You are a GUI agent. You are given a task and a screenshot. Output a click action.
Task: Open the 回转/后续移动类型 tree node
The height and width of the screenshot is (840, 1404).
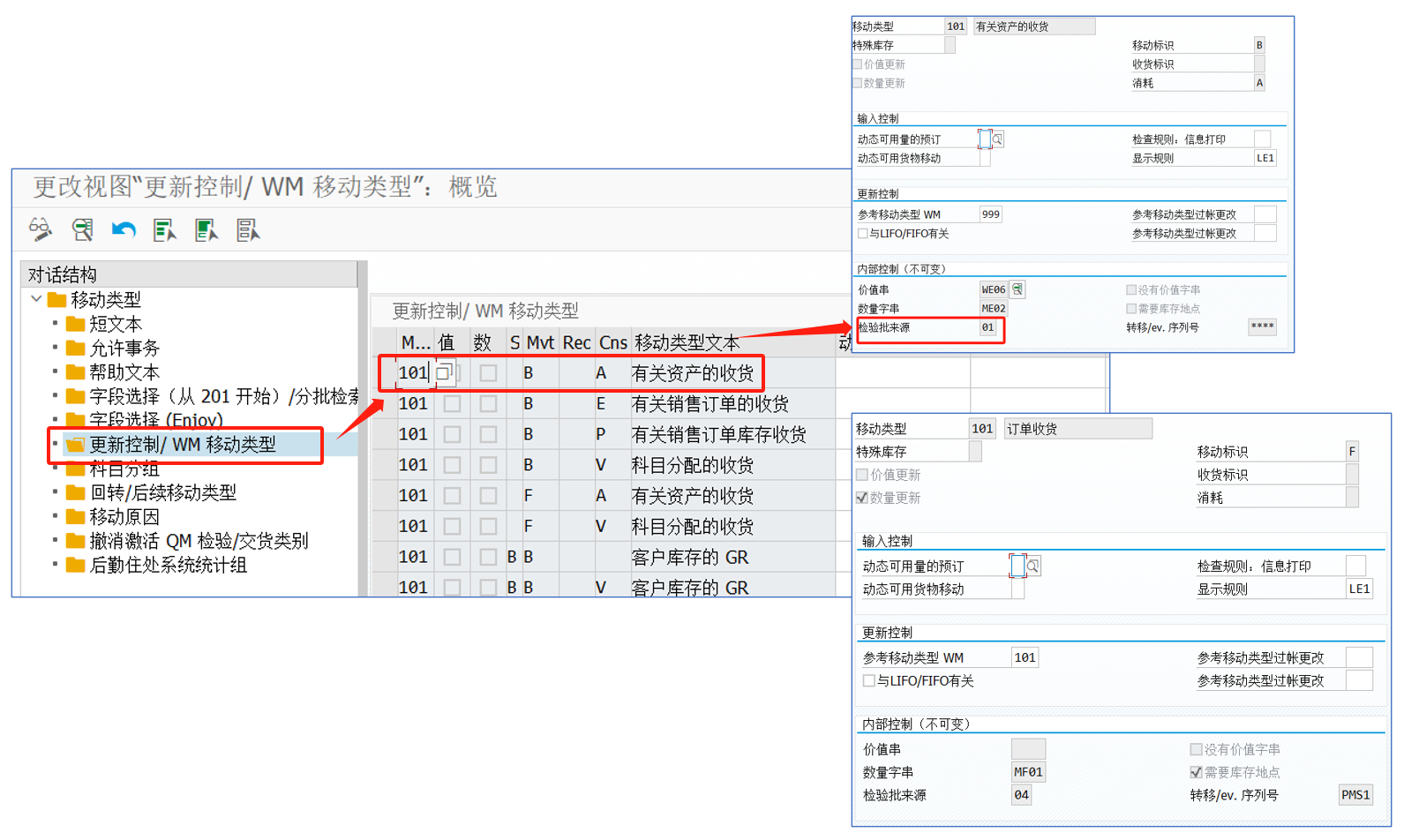point(163,492)
